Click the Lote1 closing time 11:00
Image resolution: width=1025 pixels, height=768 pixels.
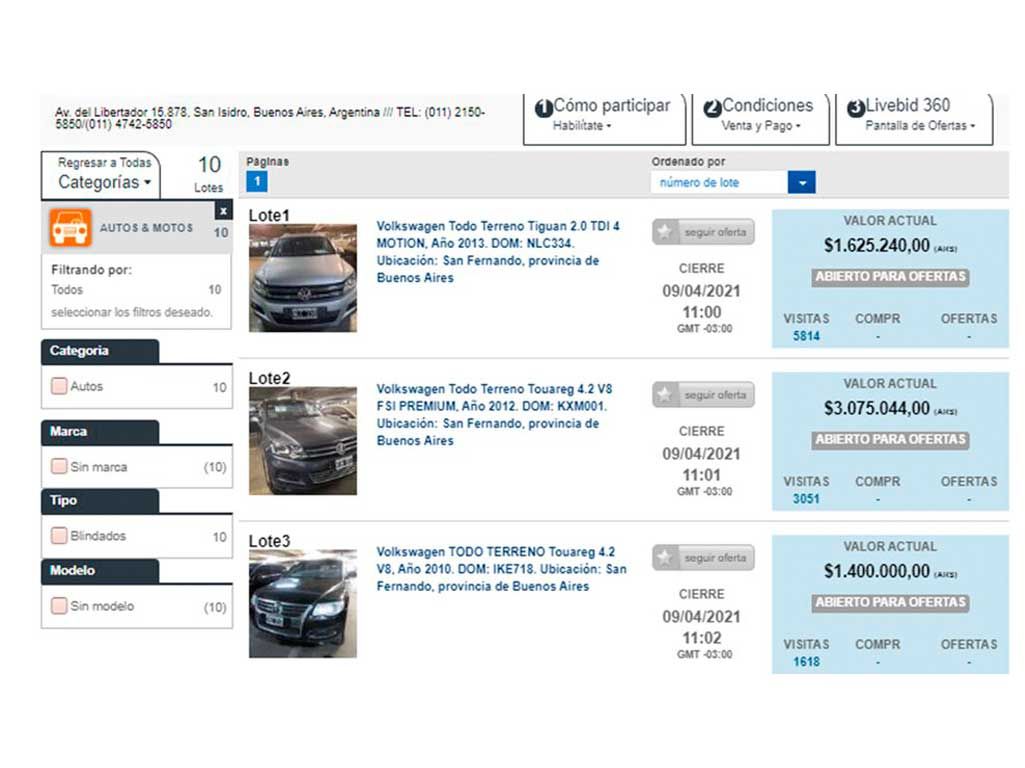tap(702, 312)
